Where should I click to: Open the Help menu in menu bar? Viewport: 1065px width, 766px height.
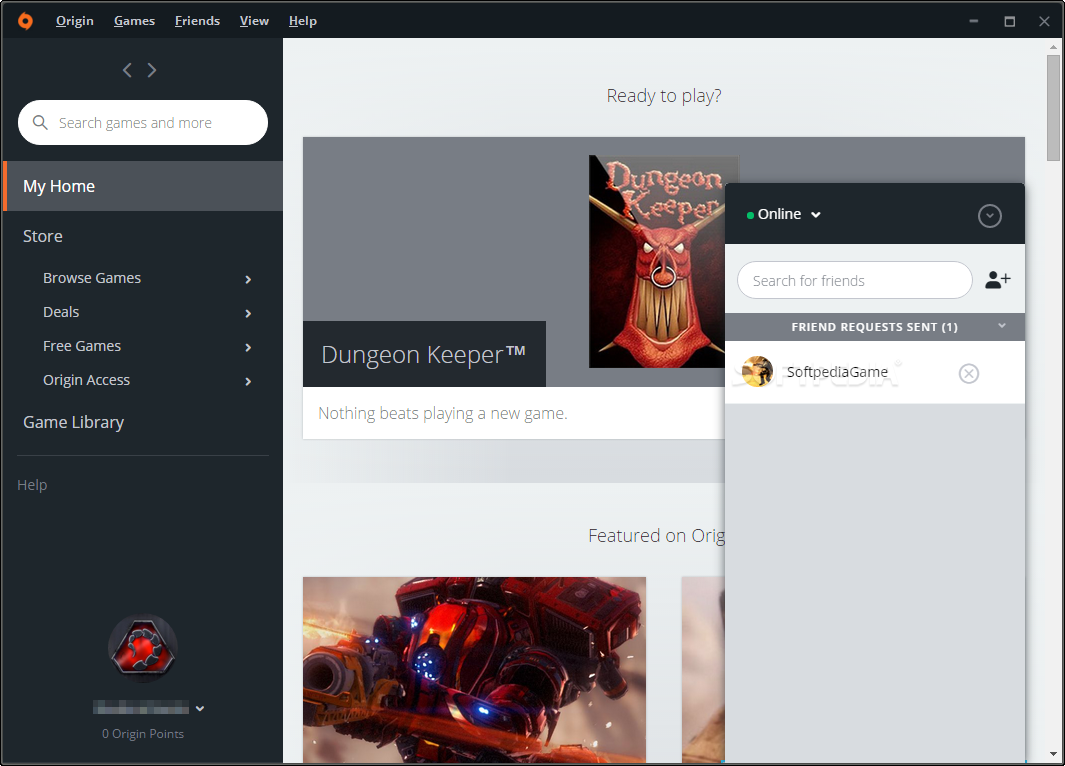tap(303, 21)
